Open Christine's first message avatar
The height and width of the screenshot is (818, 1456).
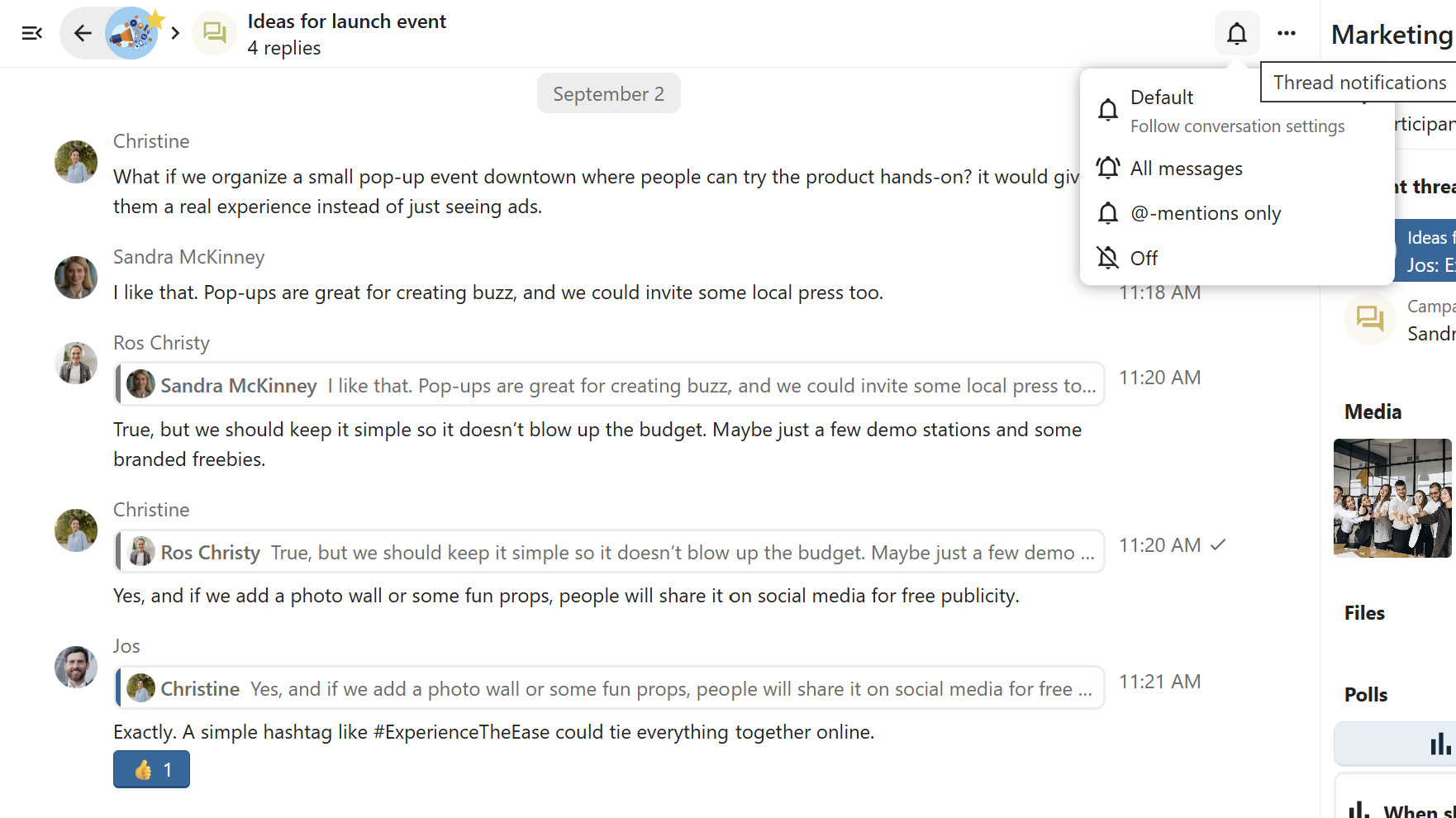pyautogui.click(x=76, y=161)
